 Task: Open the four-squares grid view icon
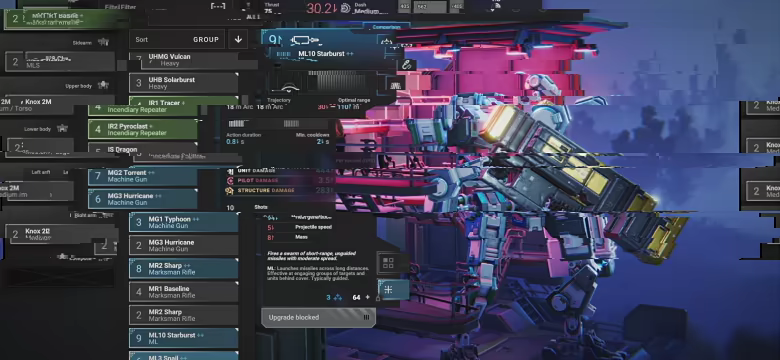[x=389, y=264]
